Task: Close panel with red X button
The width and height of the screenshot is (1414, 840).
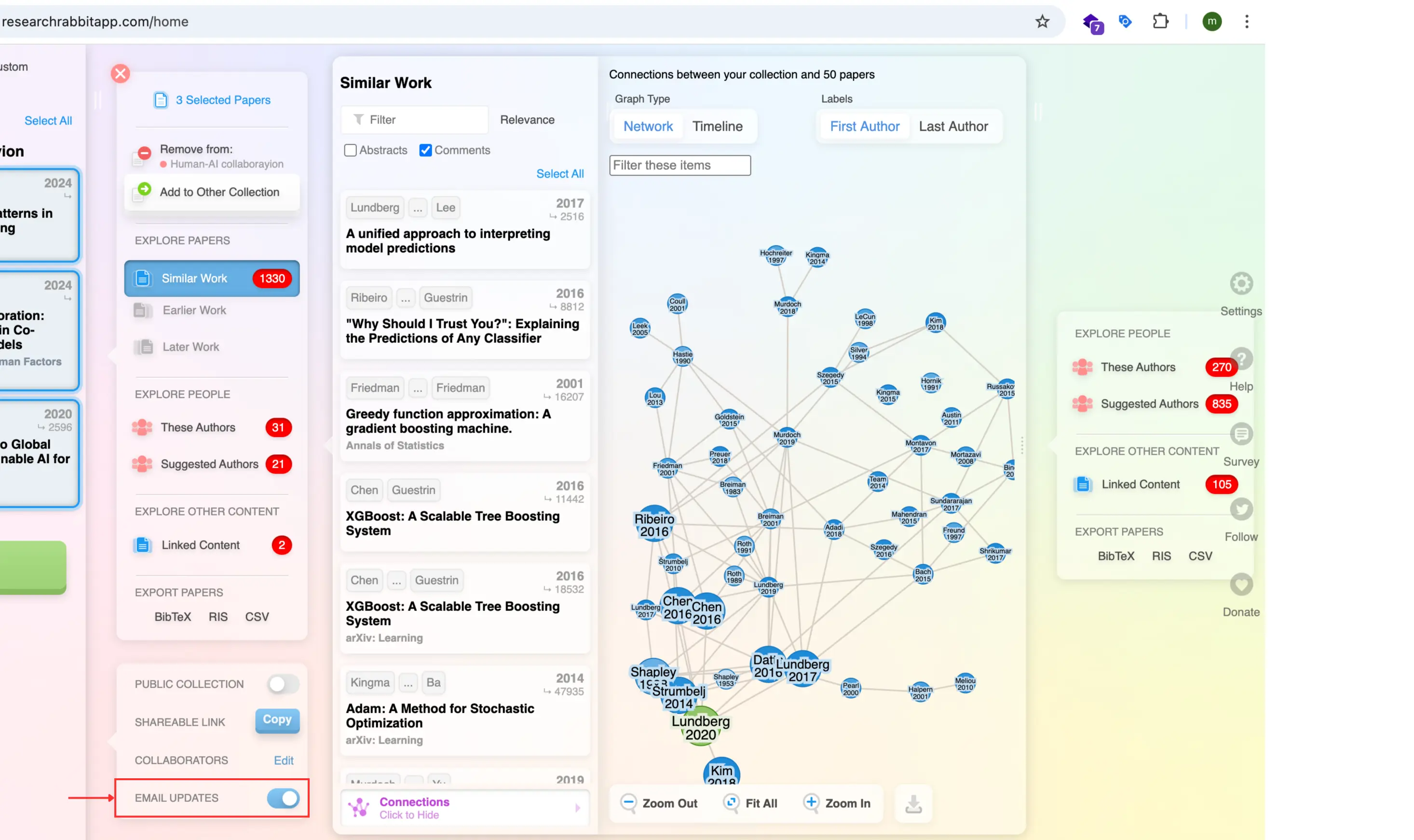Action: (120, 74)
